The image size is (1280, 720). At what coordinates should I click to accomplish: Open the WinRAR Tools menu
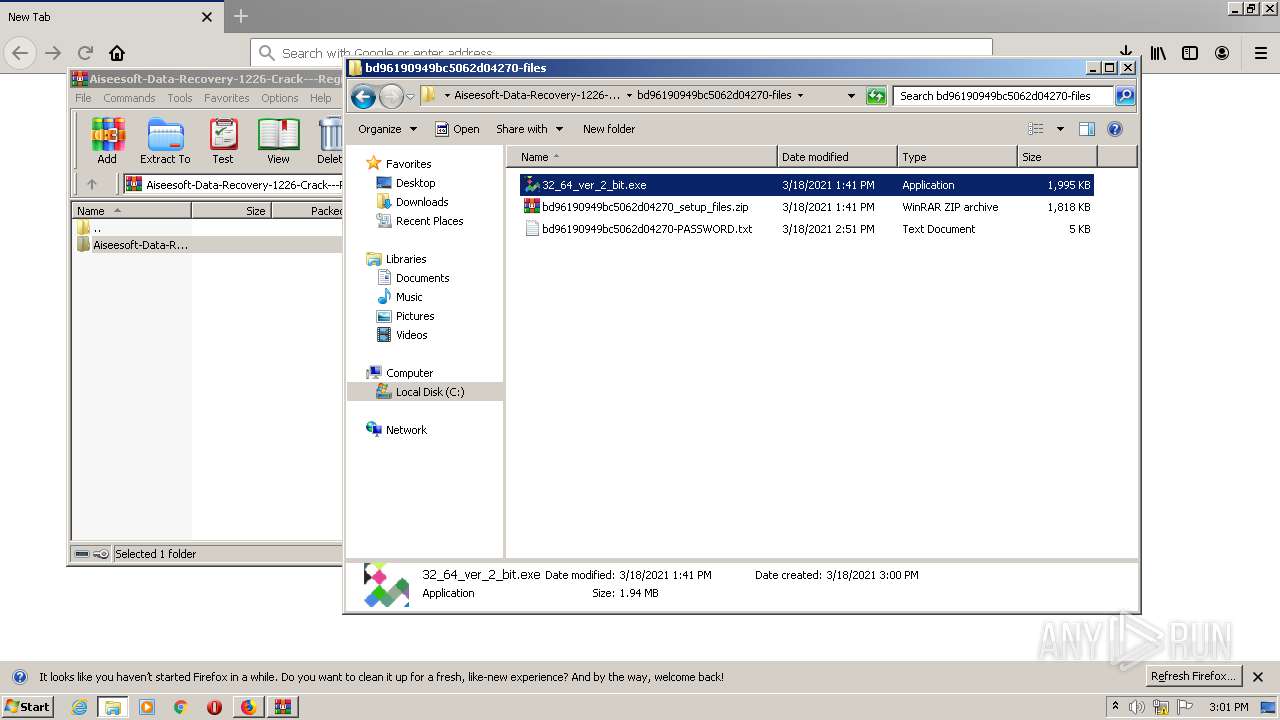[180, 98]
